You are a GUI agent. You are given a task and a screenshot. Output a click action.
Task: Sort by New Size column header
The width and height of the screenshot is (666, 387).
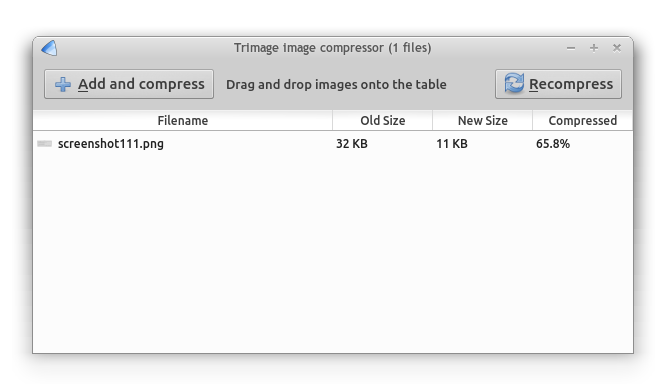(x=483, y=121)
